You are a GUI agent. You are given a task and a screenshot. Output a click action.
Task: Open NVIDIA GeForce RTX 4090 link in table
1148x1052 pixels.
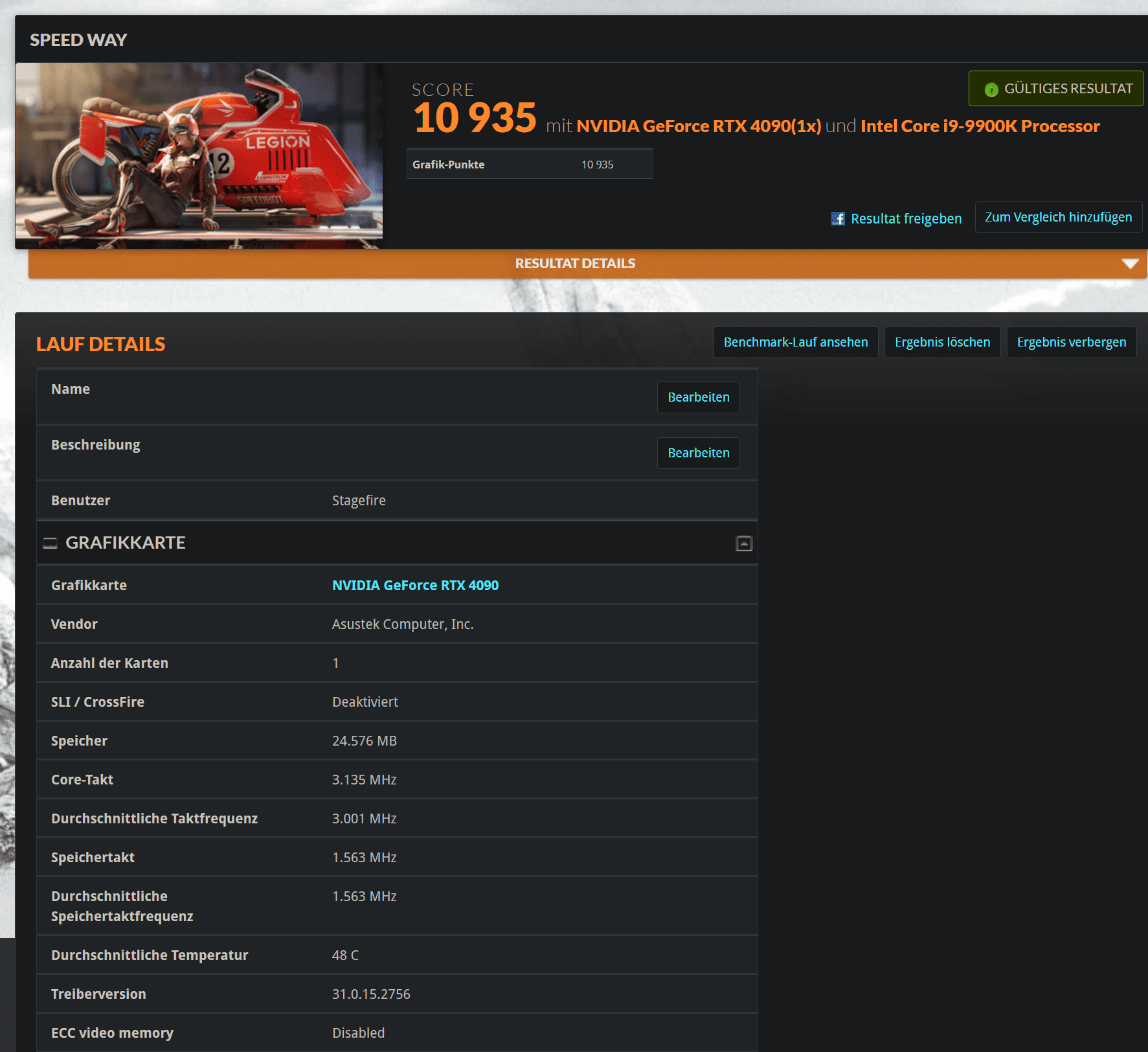(x=415, y=585)
